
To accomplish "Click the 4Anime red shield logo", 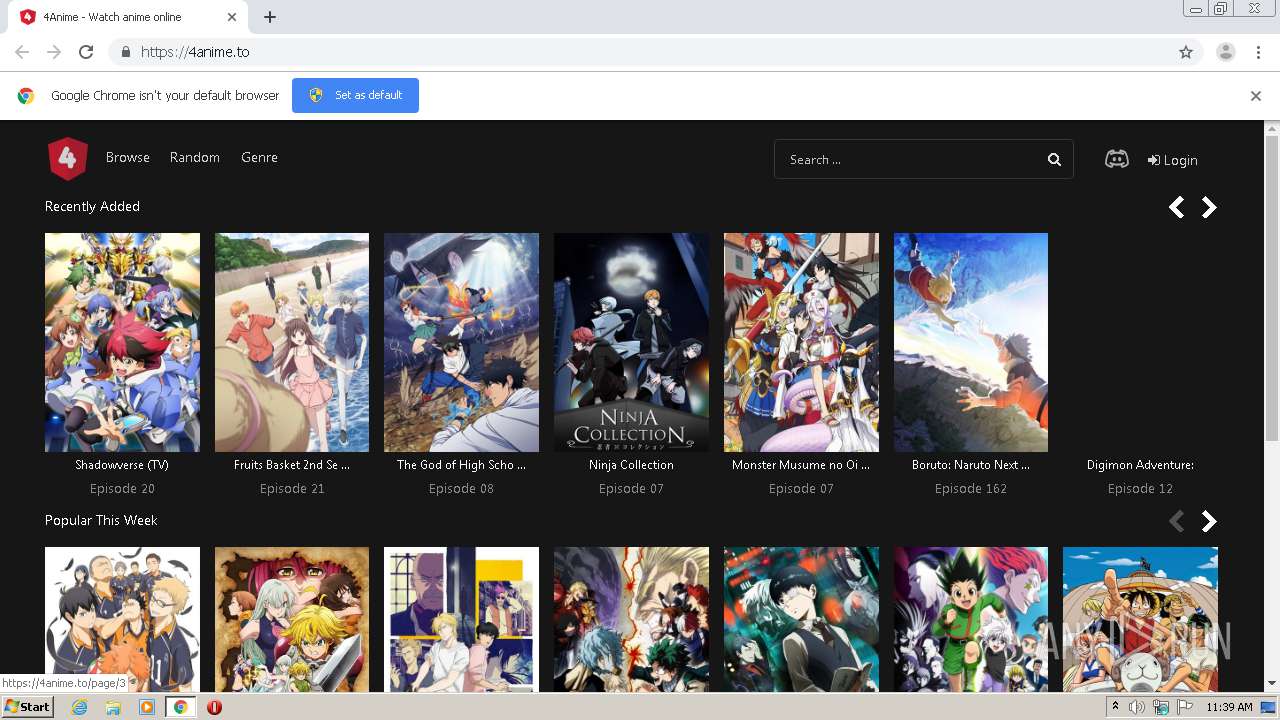I will [68, 158].
